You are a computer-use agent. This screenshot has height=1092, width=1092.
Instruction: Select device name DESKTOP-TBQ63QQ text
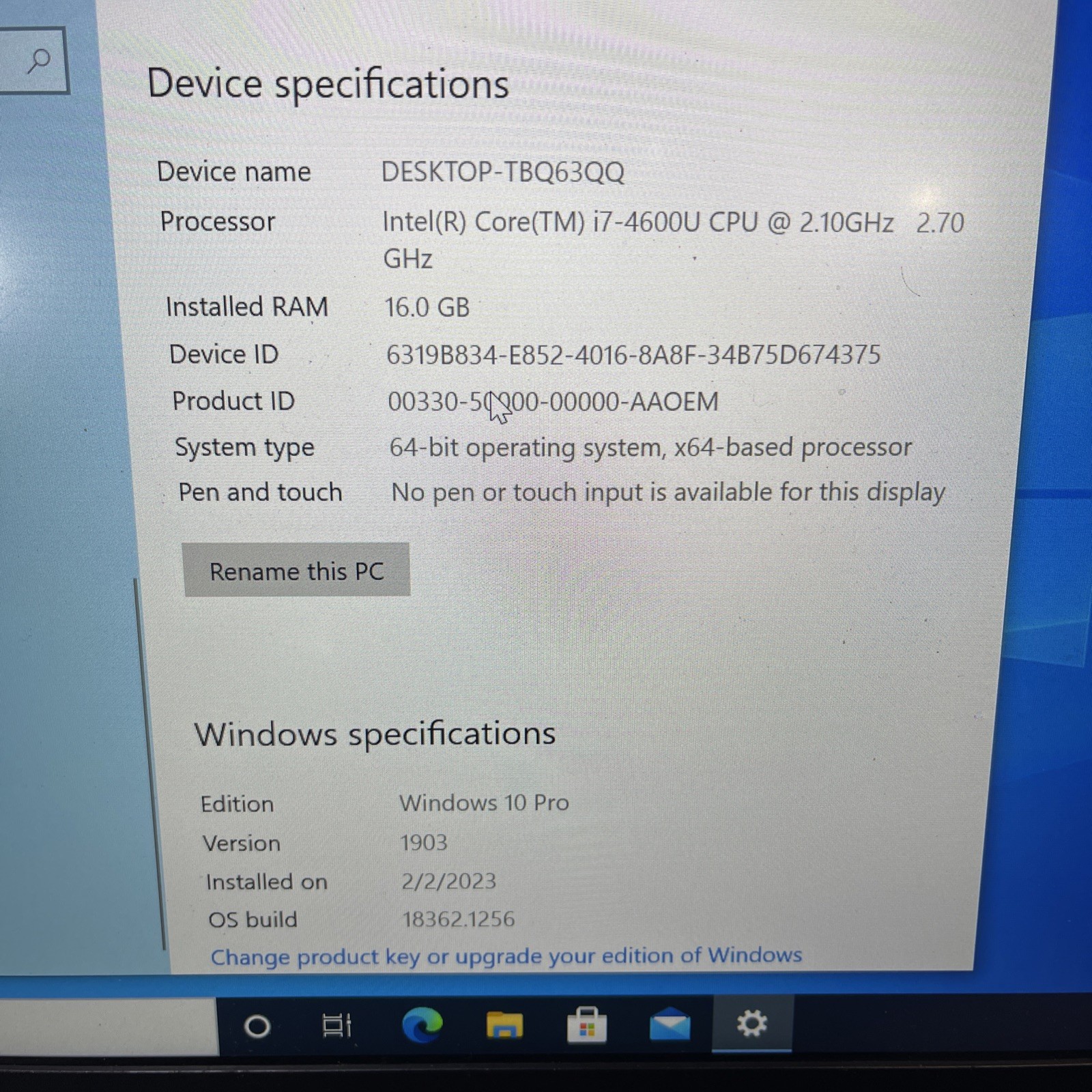503,172
